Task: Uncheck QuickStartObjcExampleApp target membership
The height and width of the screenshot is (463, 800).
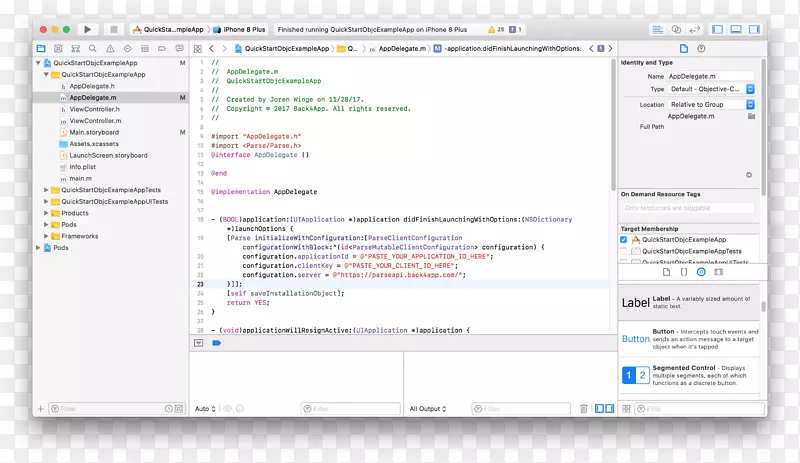Action: pyautogui.click(x=624, y=240)
